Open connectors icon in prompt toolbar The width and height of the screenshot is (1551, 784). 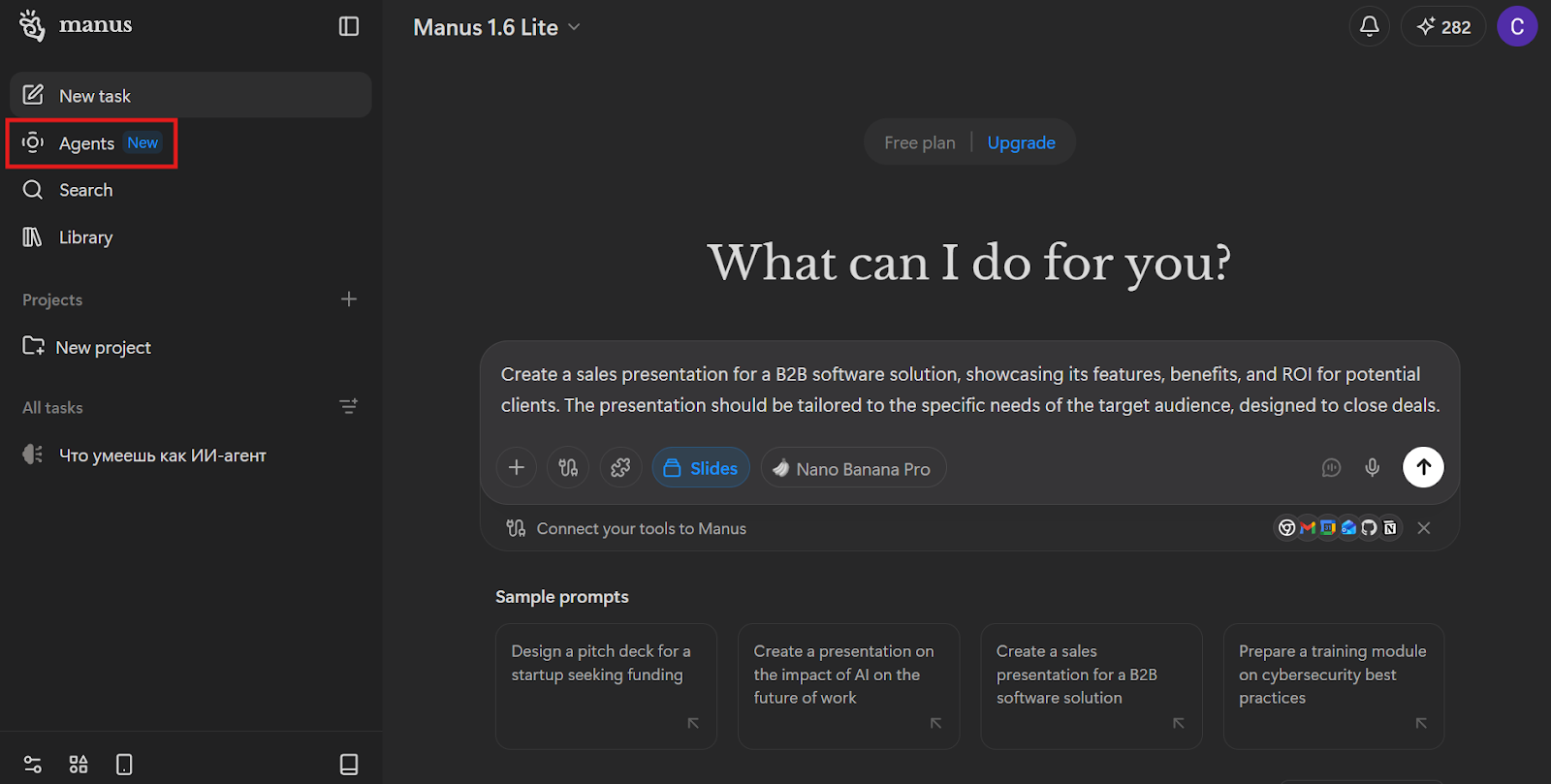568,468
